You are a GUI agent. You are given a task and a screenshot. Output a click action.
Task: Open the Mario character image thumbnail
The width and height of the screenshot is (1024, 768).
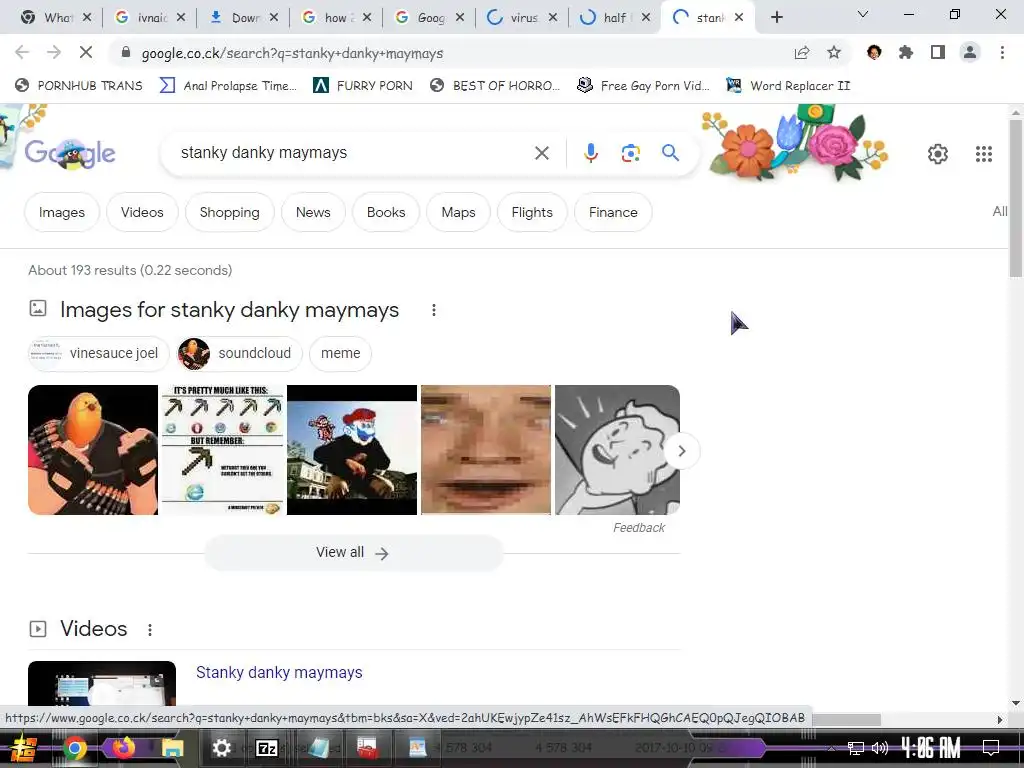click(352, 450)
